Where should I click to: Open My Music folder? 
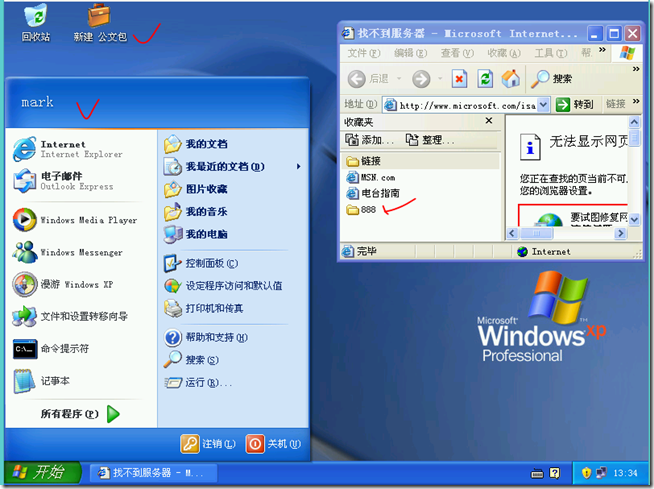click(x=196, y=212)
